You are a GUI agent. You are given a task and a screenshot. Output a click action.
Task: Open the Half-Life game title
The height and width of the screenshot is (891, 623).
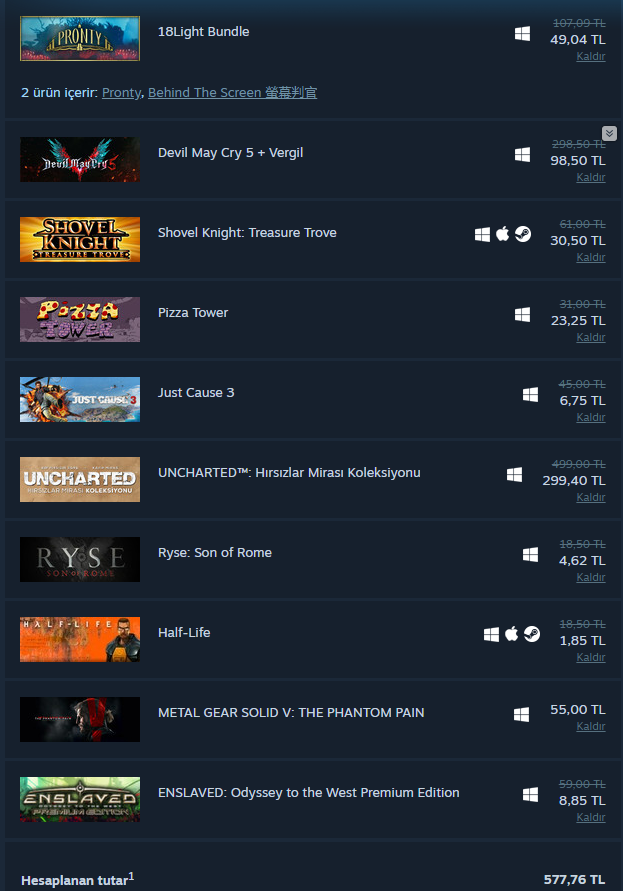(x=184, y=632)
